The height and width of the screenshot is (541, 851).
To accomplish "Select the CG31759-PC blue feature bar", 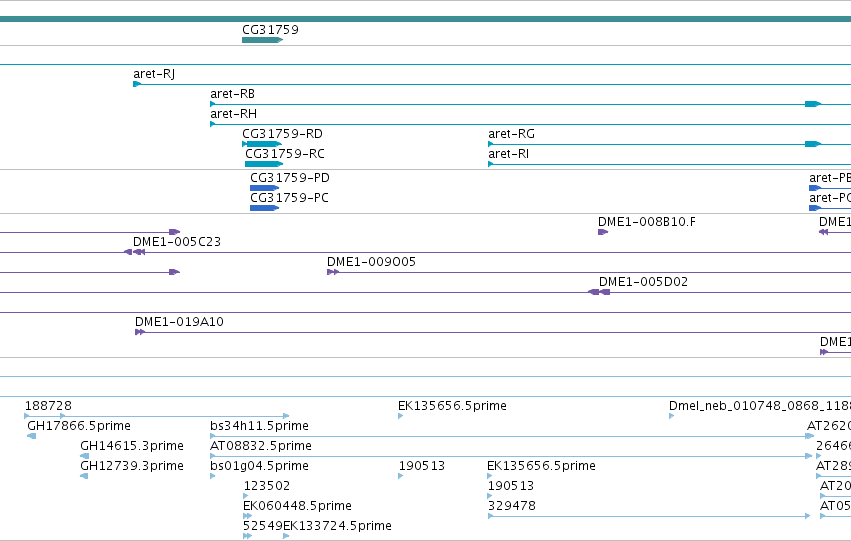I will [x=265, y=208].
